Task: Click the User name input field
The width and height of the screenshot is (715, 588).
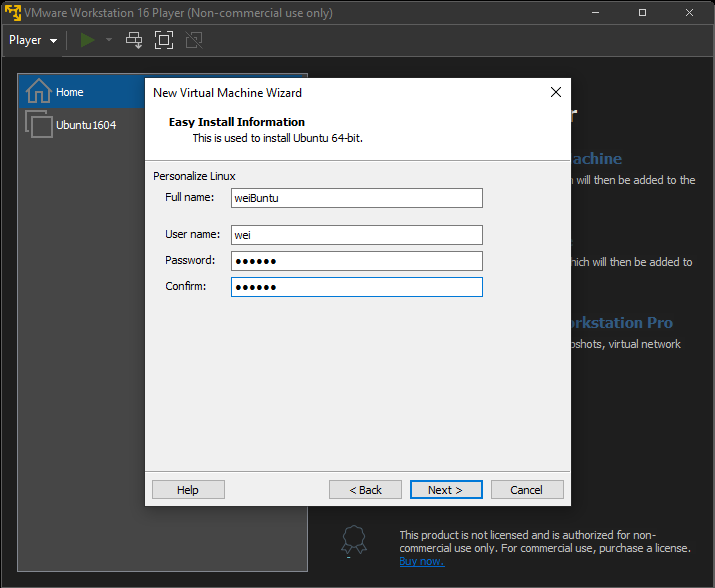Action: (x=357, y=235)
